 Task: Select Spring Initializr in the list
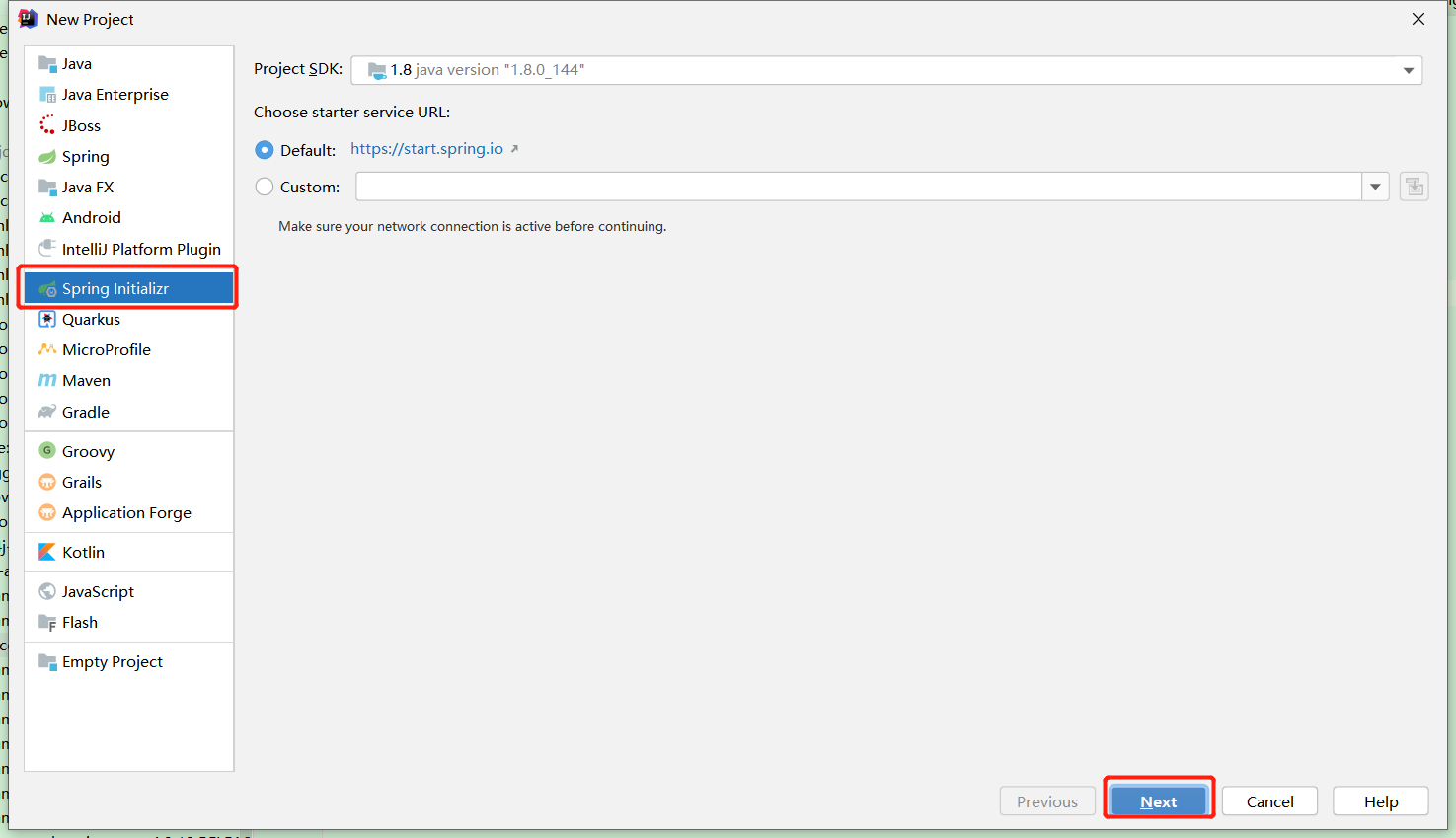[129, 288]
